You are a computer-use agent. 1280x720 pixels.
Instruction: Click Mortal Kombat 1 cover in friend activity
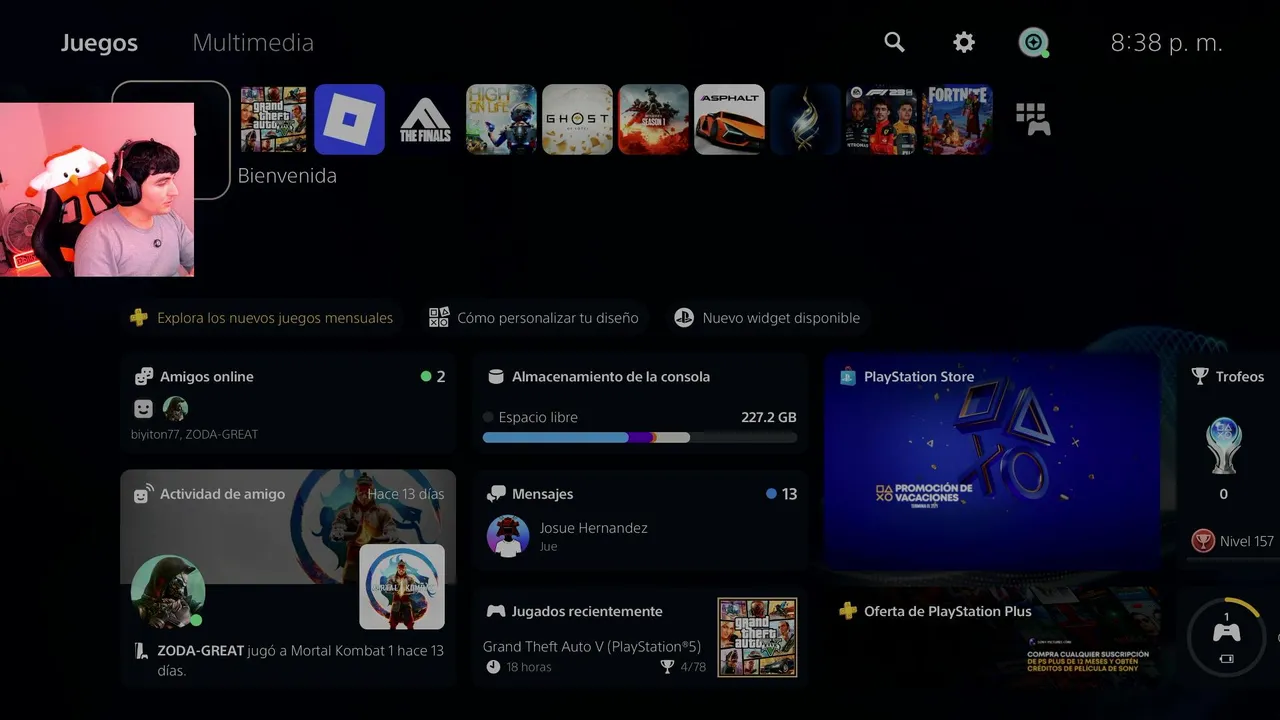click(x=402, y=587)
